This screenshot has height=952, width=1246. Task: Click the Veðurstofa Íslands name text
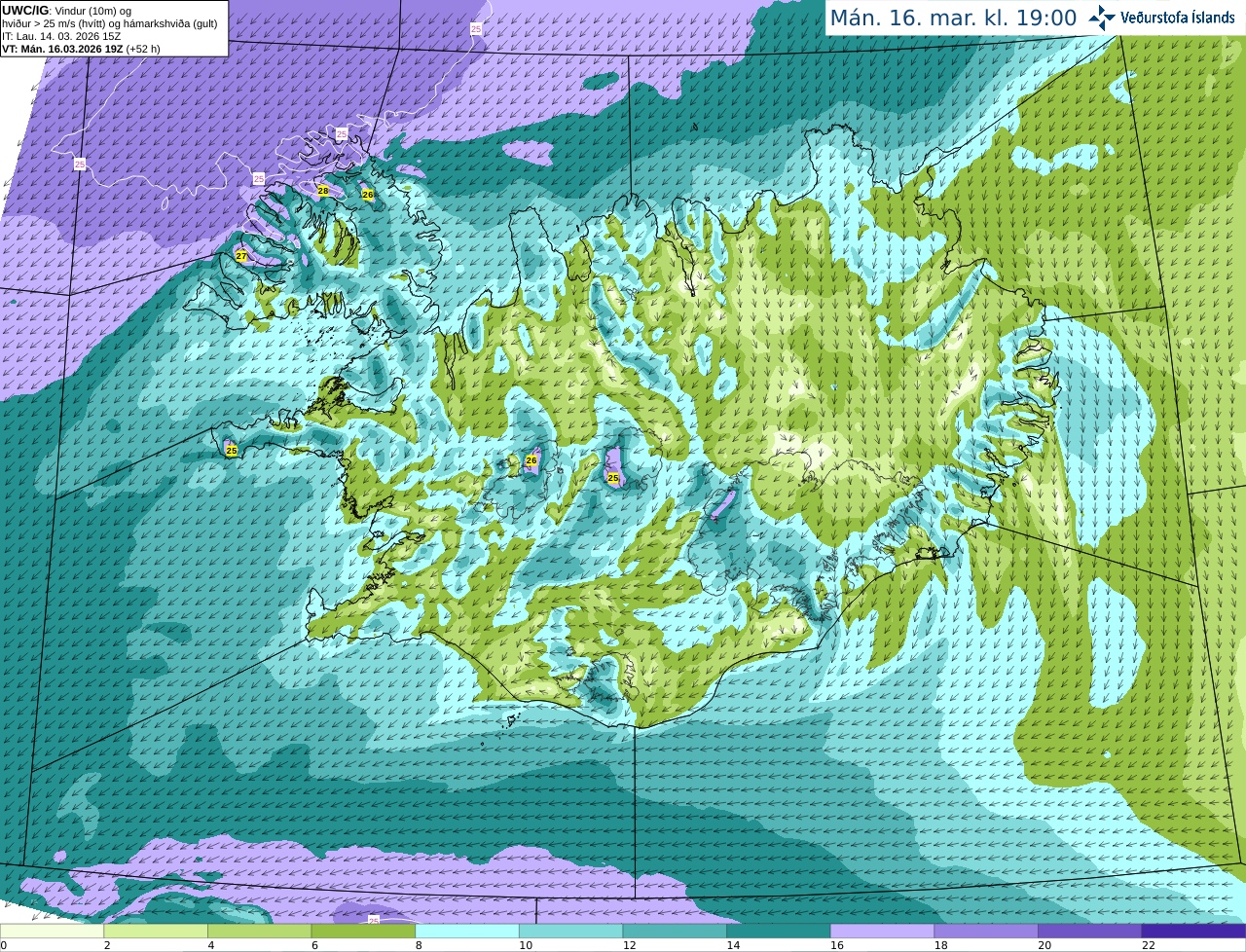coord(1178,18)
